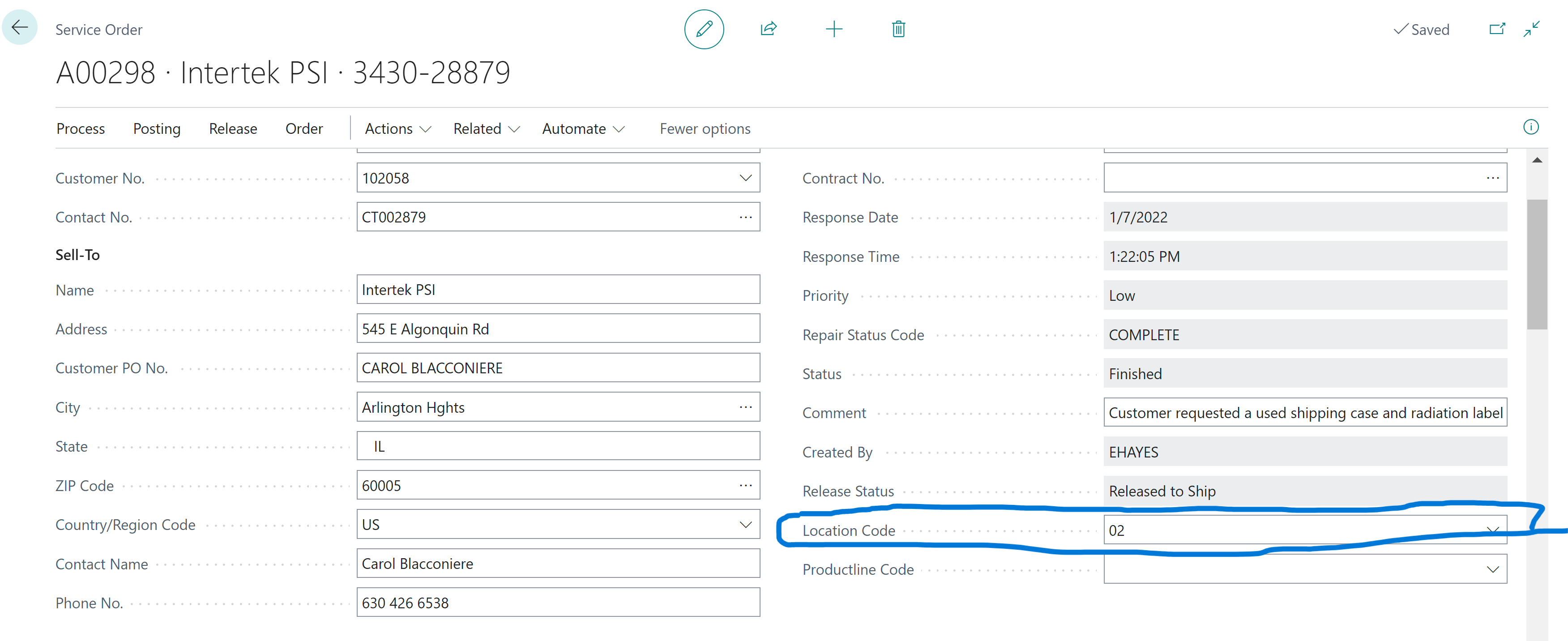Open Contact No. lookup ellipsis

(x=746, y=217)
